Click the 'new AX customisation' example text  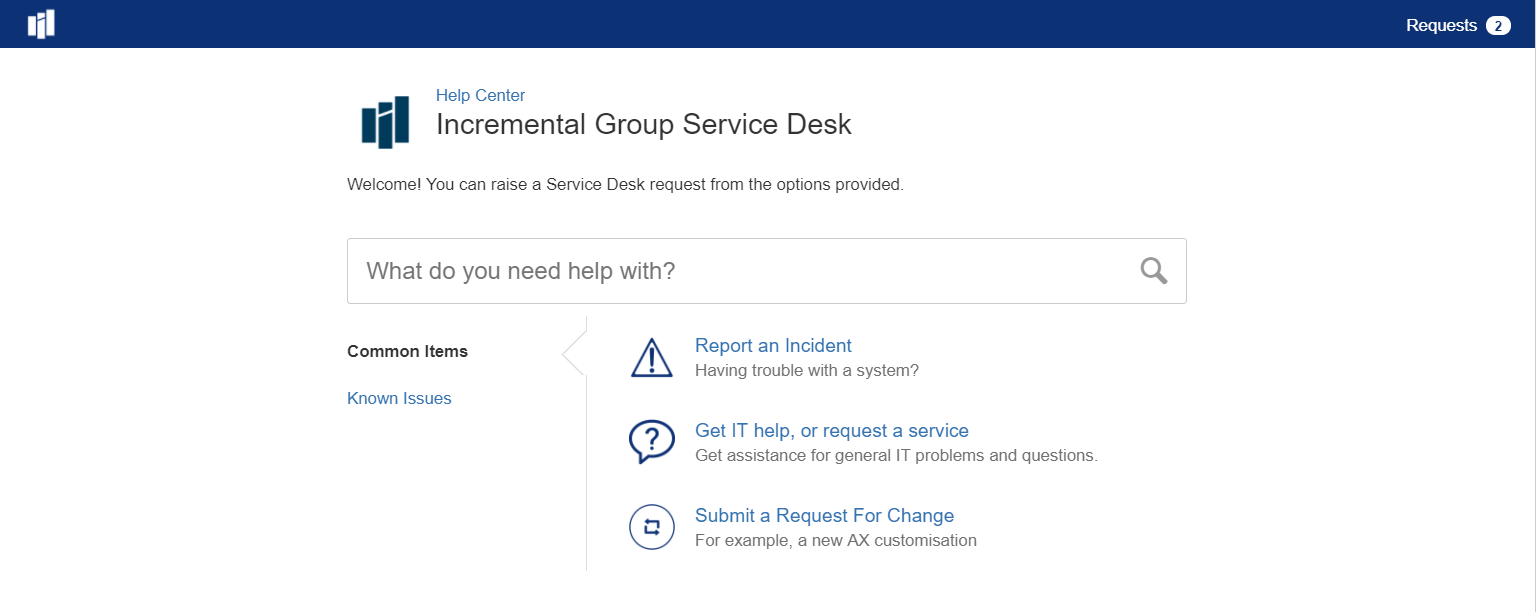click(x=835, y=540)
